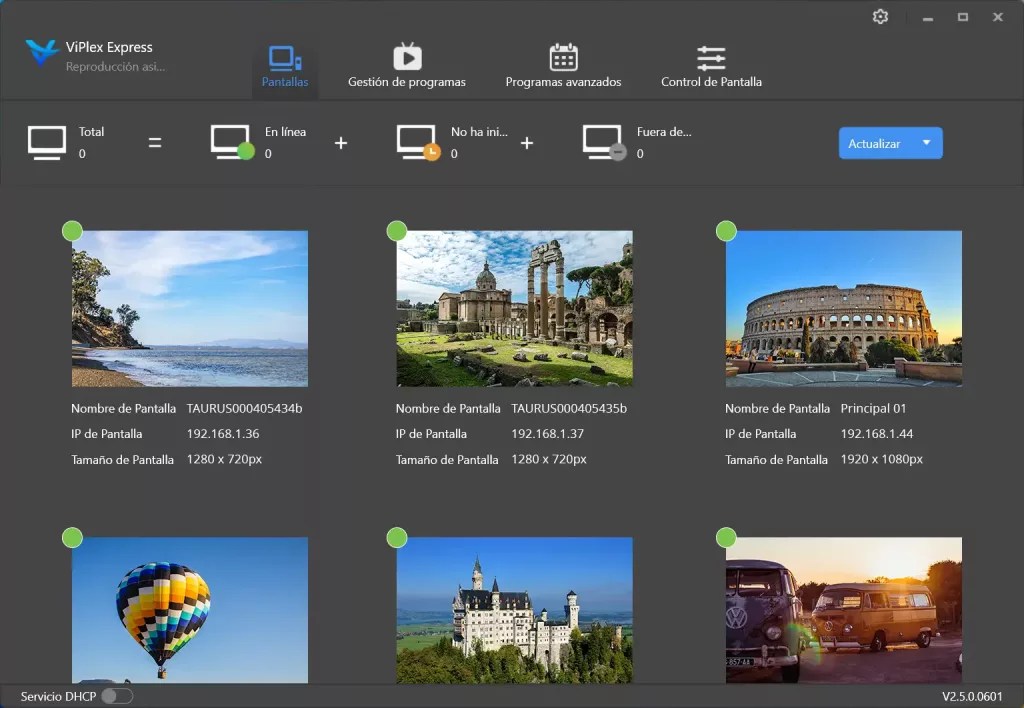Close the ViPlex Express window

[997, 17]
